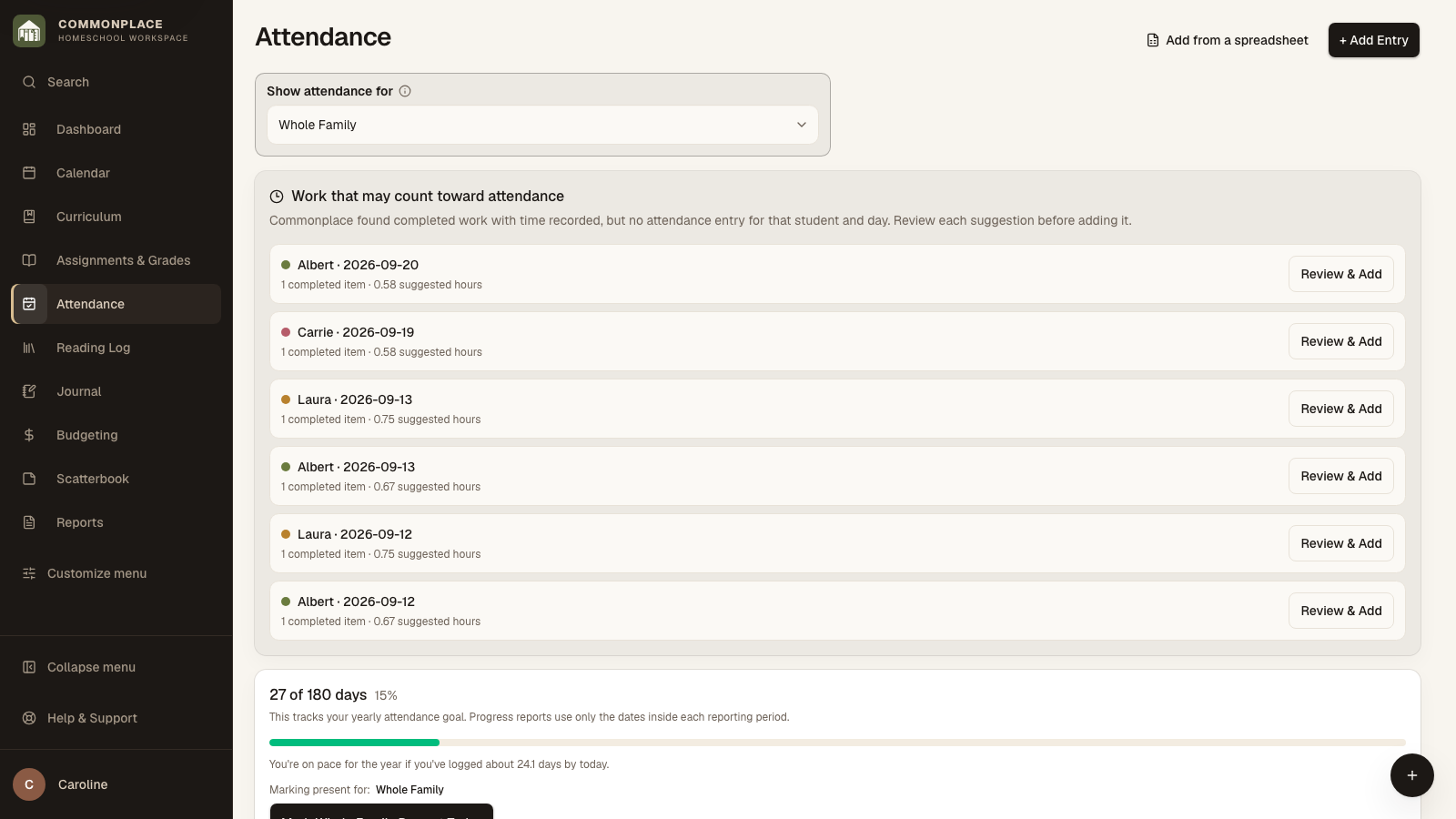The image size is (1456, 819).
Task: Click the "Work that may count toward attendance" heading
Action: [x=428, y=196]
